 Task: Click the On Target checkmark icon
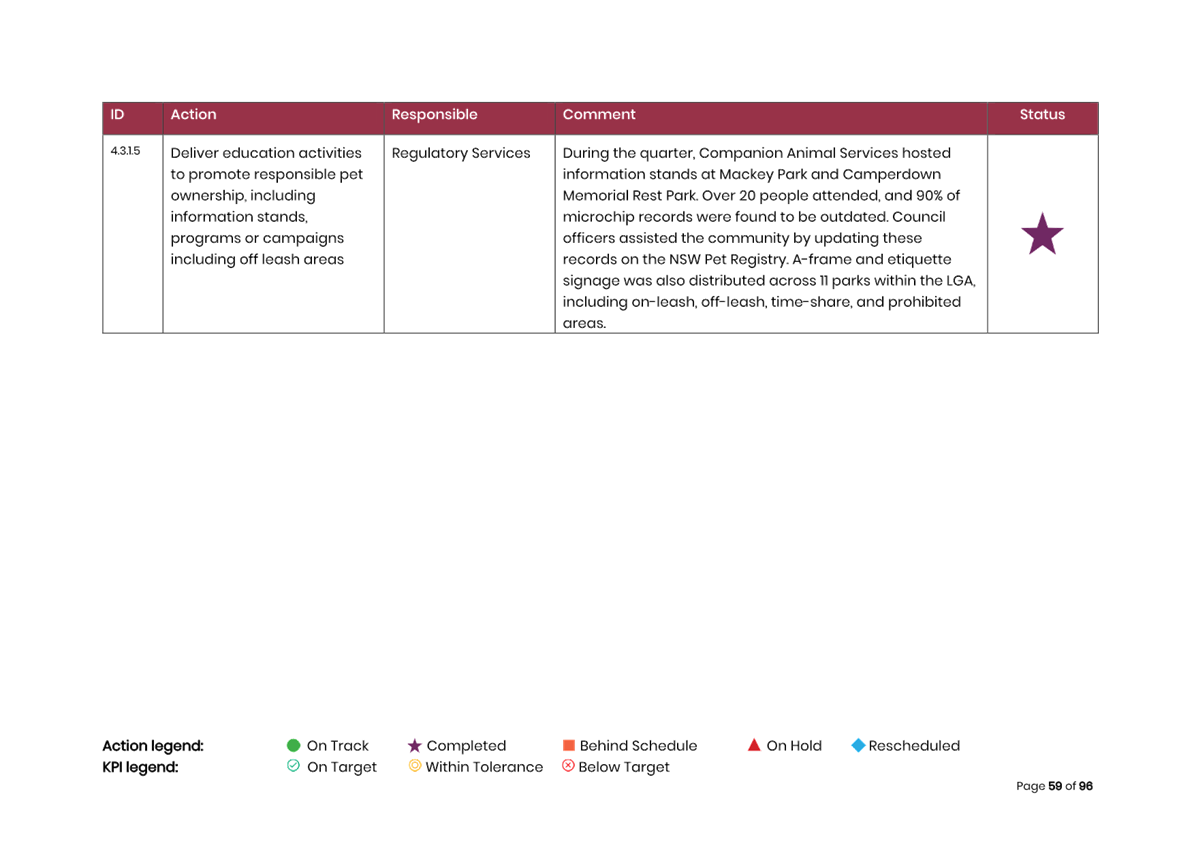[x=293, y=766]
